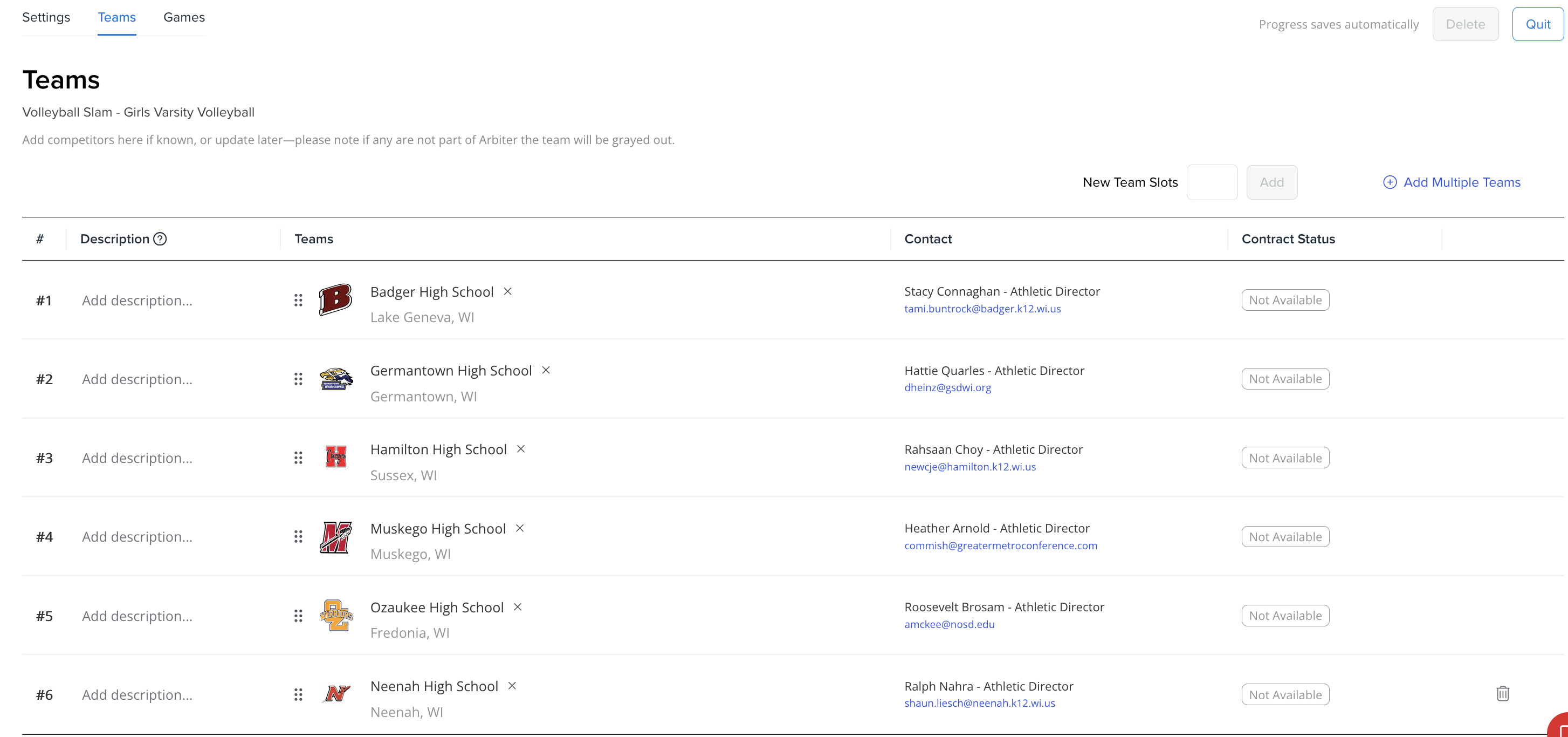Select the Germantown High School team name
The width and height of the screenshot is (1568, 737).
(x=451, y=370)
